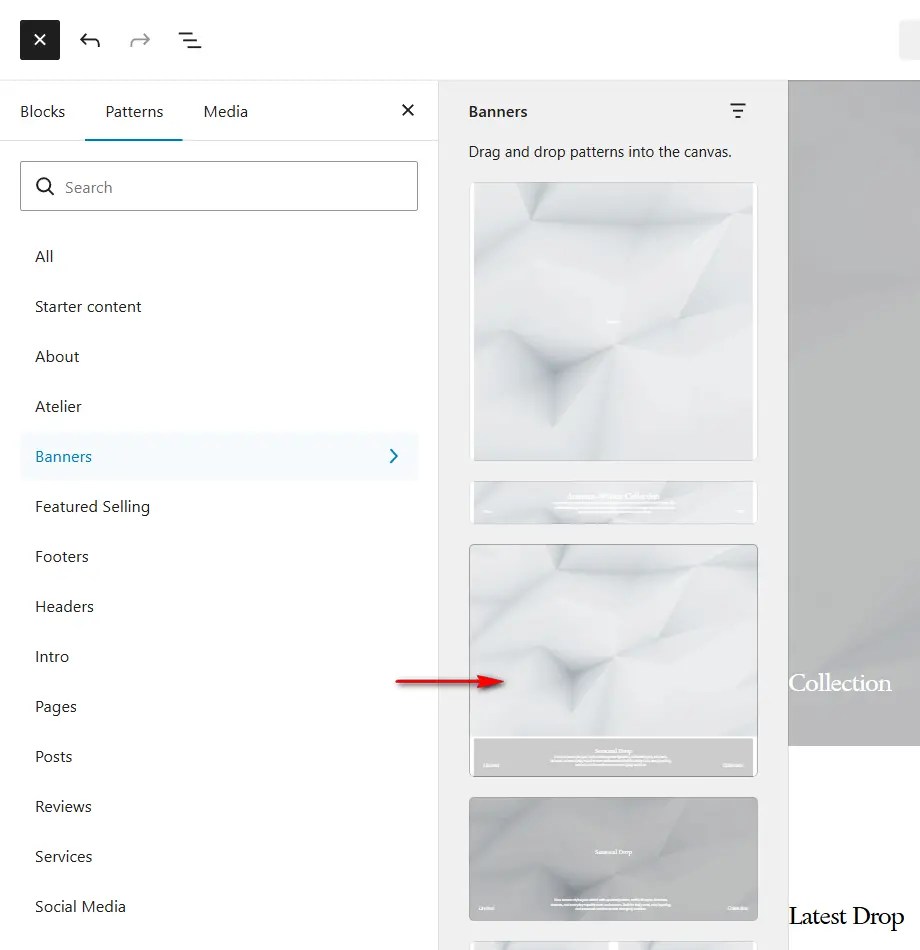
Task: Open the document overview list view
Action: point(190,40)
